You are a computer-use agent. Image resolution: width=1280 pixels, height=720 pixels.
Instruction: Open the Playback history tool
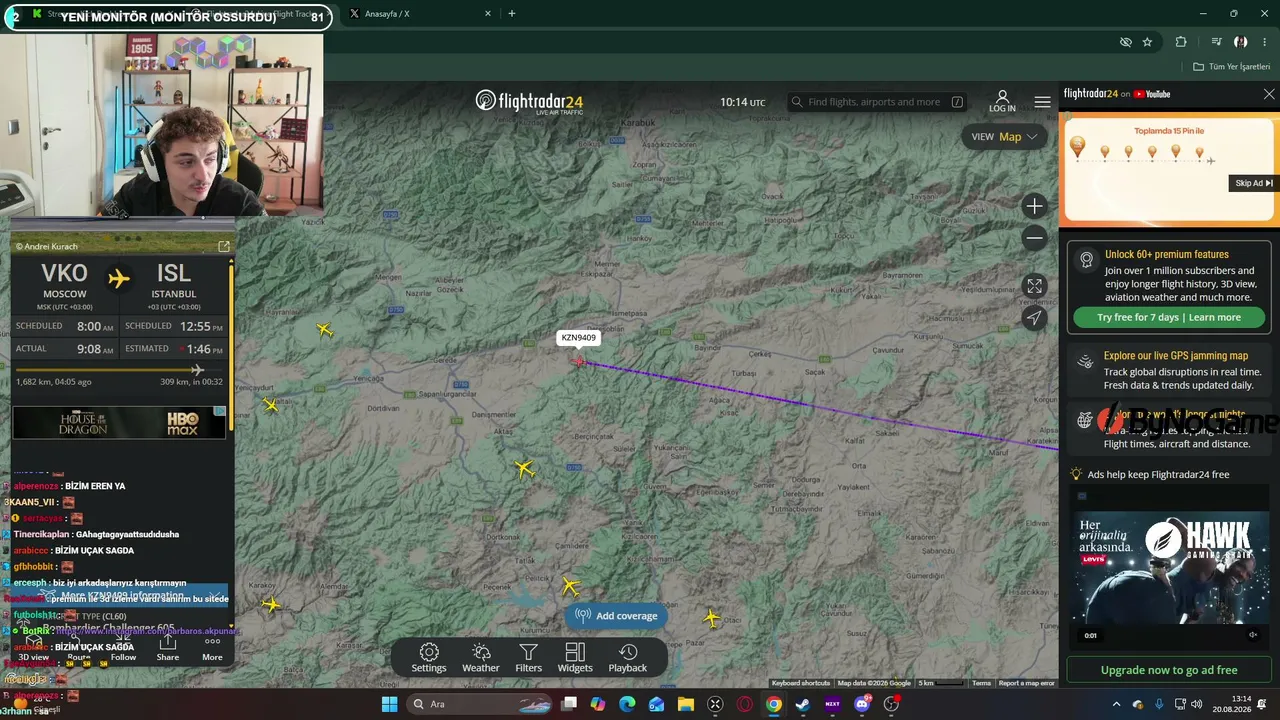point(628,658)
